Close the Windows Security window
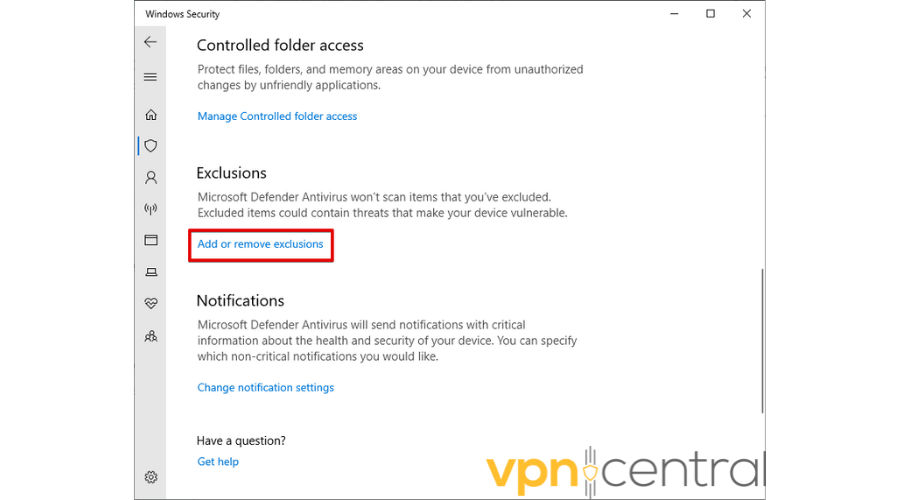Screen dimensions: 900x500 pos(746,14)
